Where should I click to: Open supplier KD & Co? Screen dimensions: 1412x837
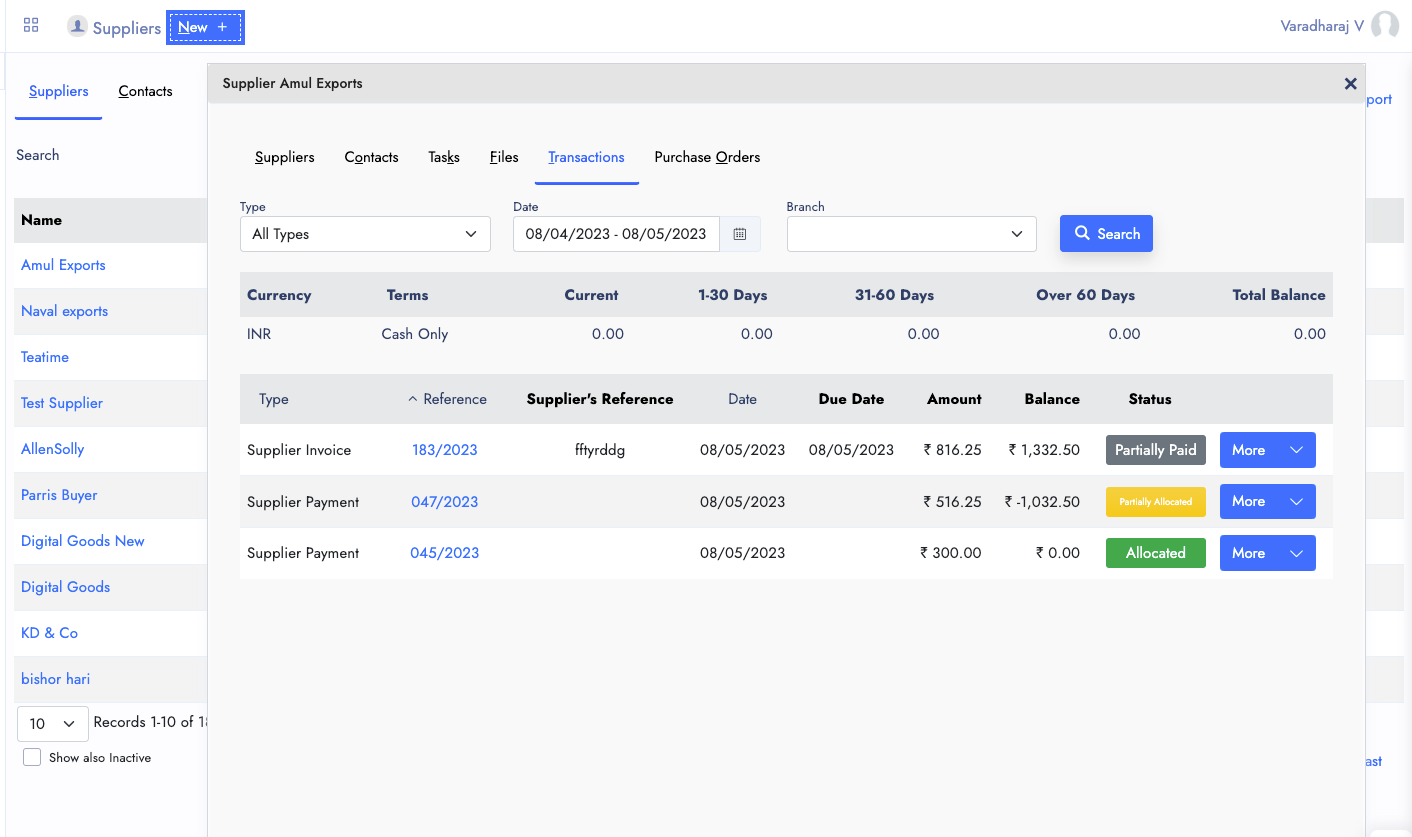(49, 633)
